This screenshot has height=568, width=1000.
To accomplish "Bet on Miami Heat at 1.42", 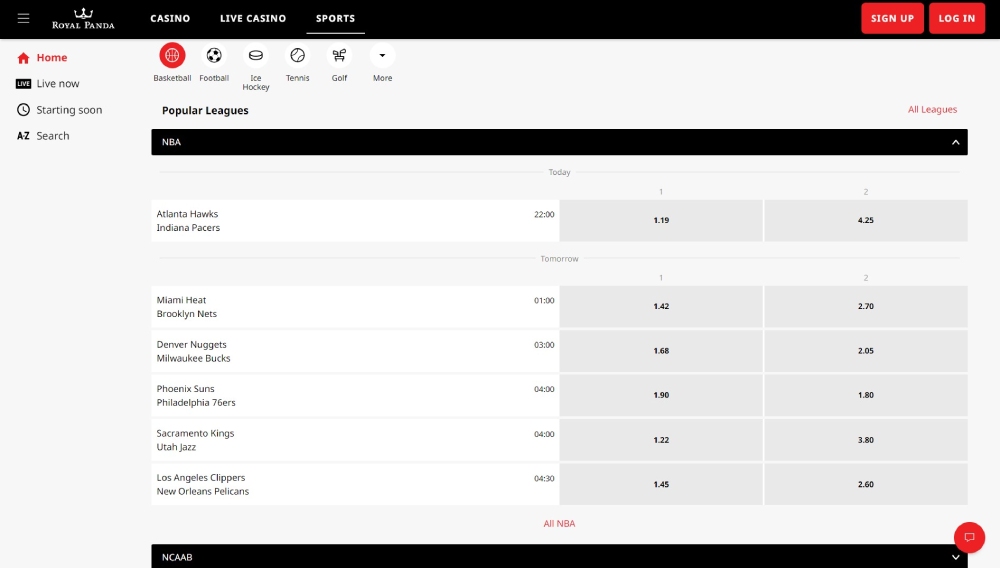I will point(661,307).
